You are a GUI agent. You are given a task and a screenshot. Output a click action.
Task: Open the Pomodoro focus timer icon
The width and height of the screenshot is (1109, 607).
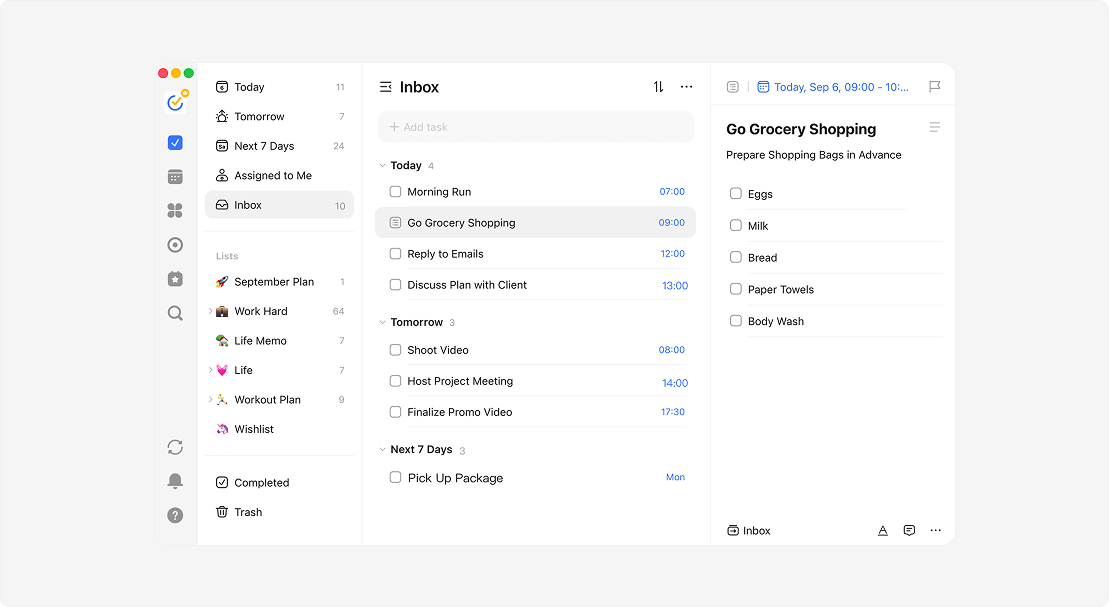click(x=175, y=245)
